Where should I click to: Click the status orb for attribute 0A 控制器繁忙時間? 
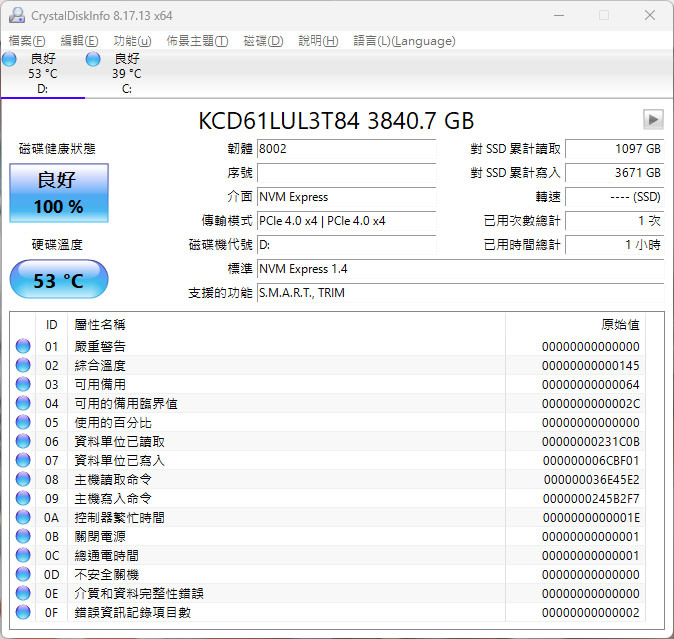[x=23, y=517]
